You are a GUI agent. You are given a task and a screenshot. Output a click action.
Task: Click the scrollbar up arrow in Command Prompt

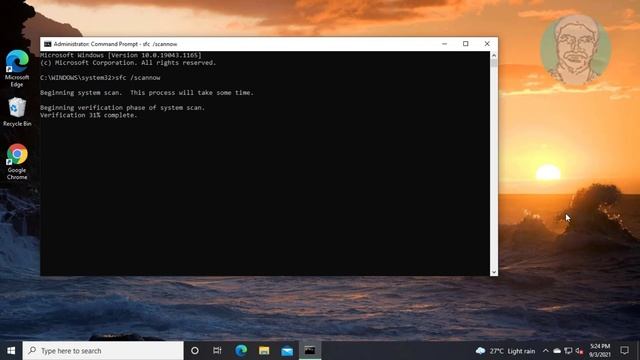pyautogui.click(x=494, y=55)
